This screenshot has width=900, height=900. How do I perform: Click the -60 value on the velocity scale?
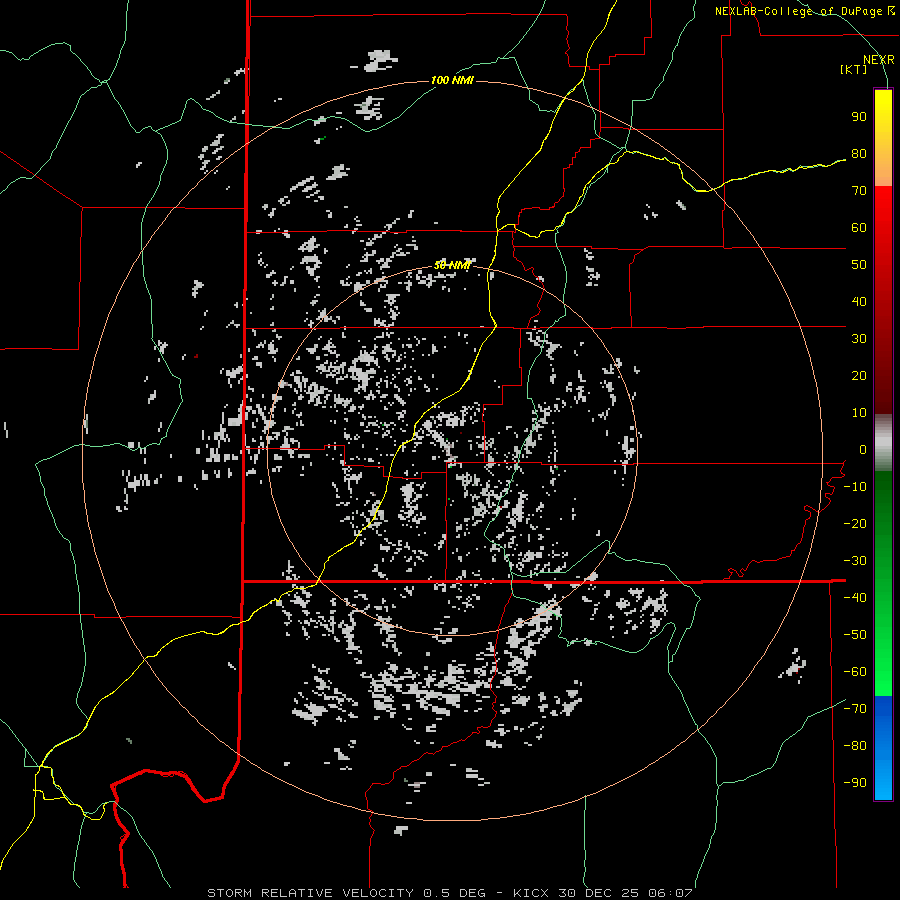(x=855, y=672)
